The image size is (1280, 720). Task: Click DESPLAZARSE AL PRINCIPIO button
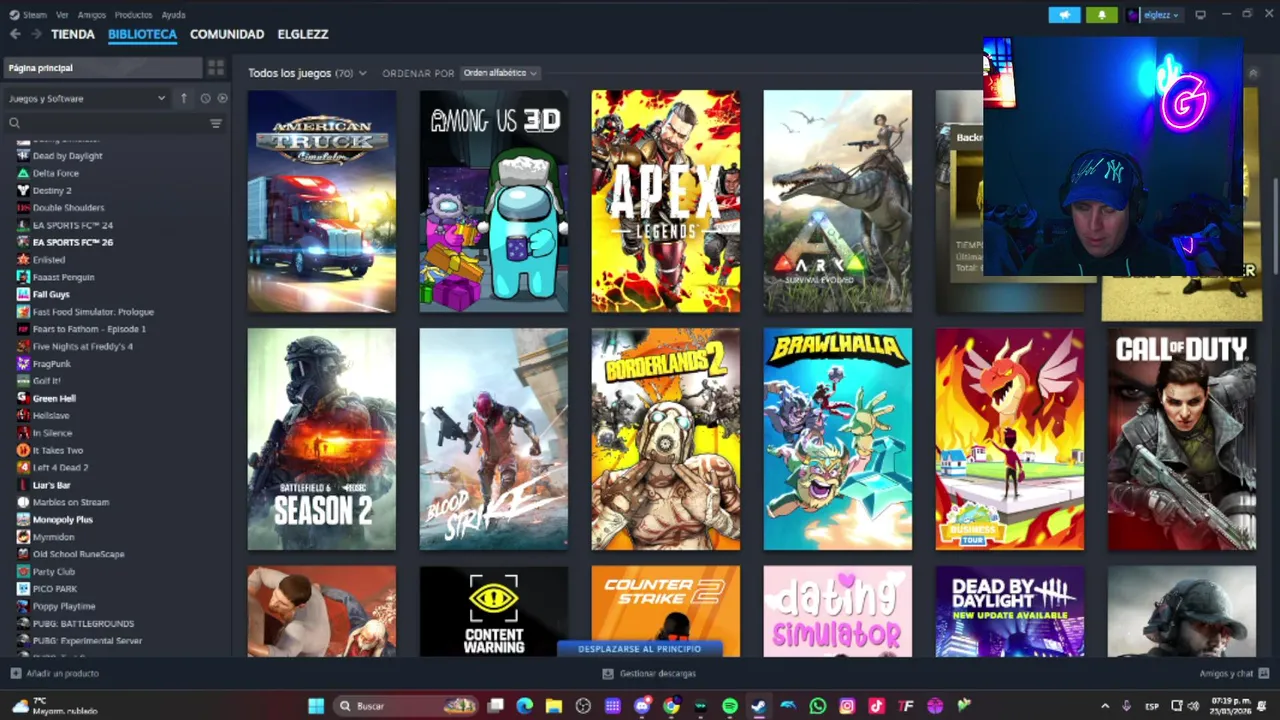tap(639, 649)
